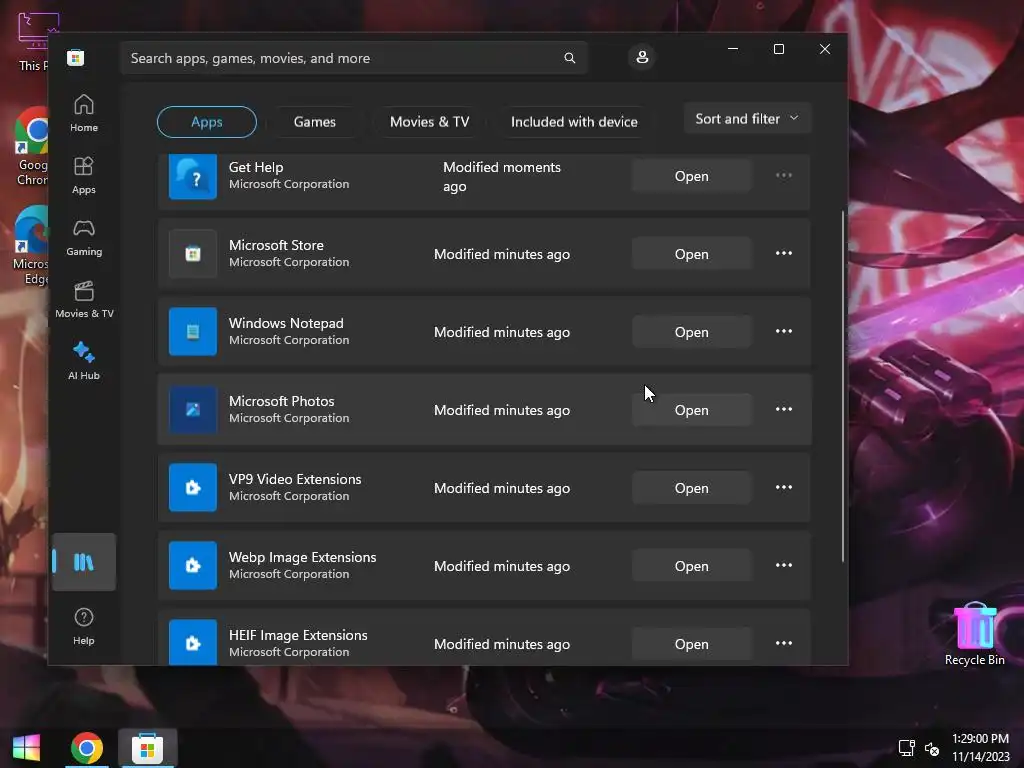Click the Windows Notepad app icon

coord(193,332)
